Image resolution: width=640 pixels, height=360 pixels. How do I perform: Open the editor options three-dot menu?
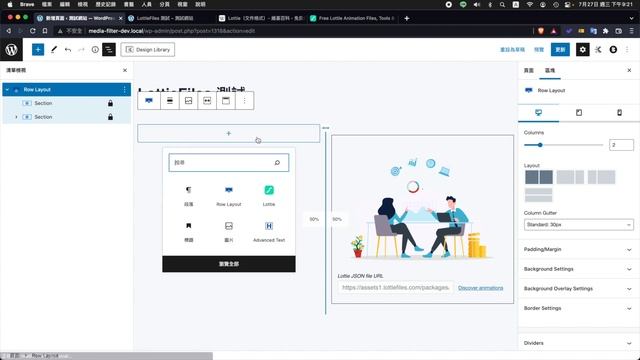[x=627, y=49]
